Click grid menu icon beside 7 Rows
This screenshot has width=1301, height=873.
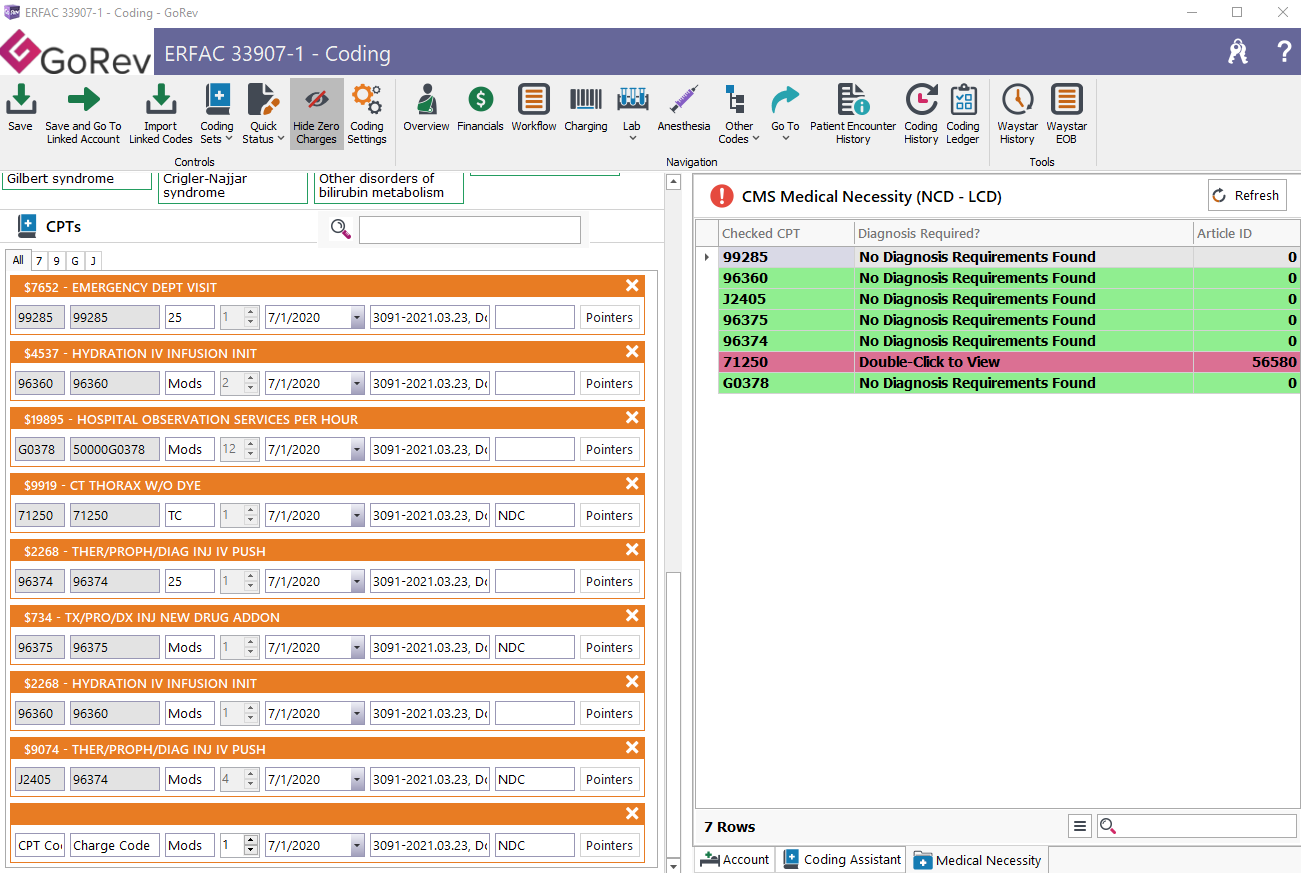coord(1079,826)
